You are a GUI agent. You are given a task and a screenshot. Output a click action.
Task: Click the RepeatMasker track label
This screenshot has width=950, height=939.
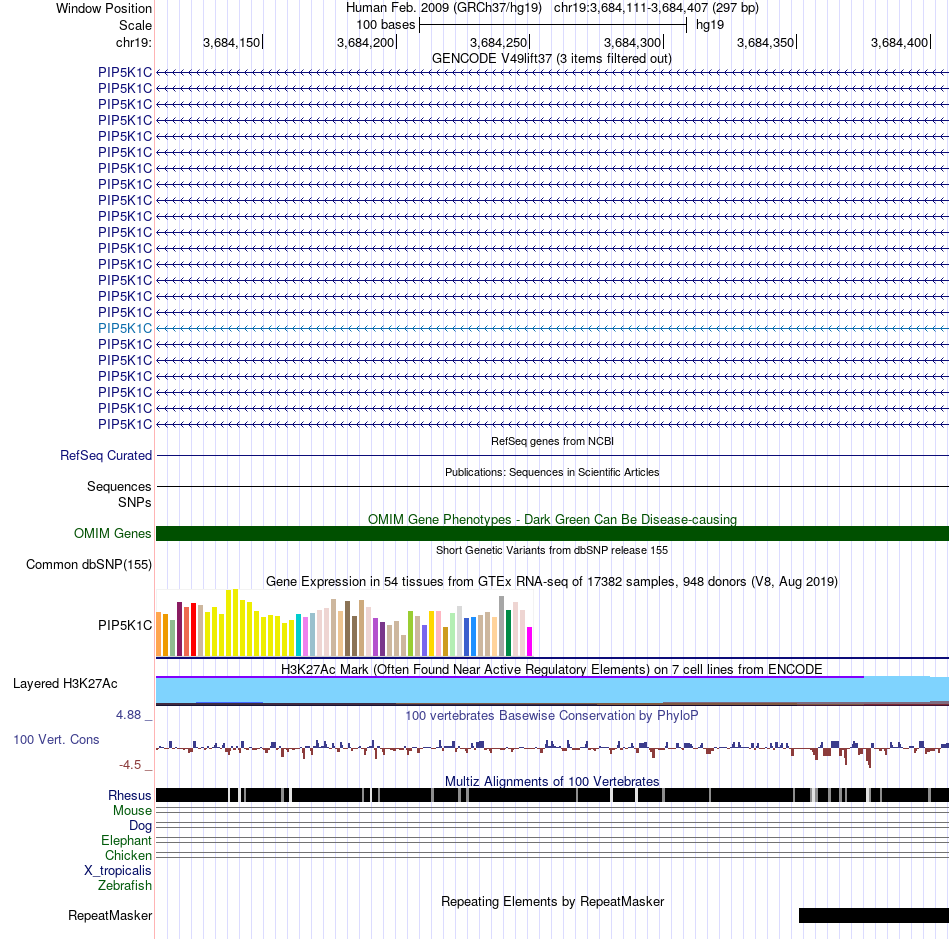(110, 915)
